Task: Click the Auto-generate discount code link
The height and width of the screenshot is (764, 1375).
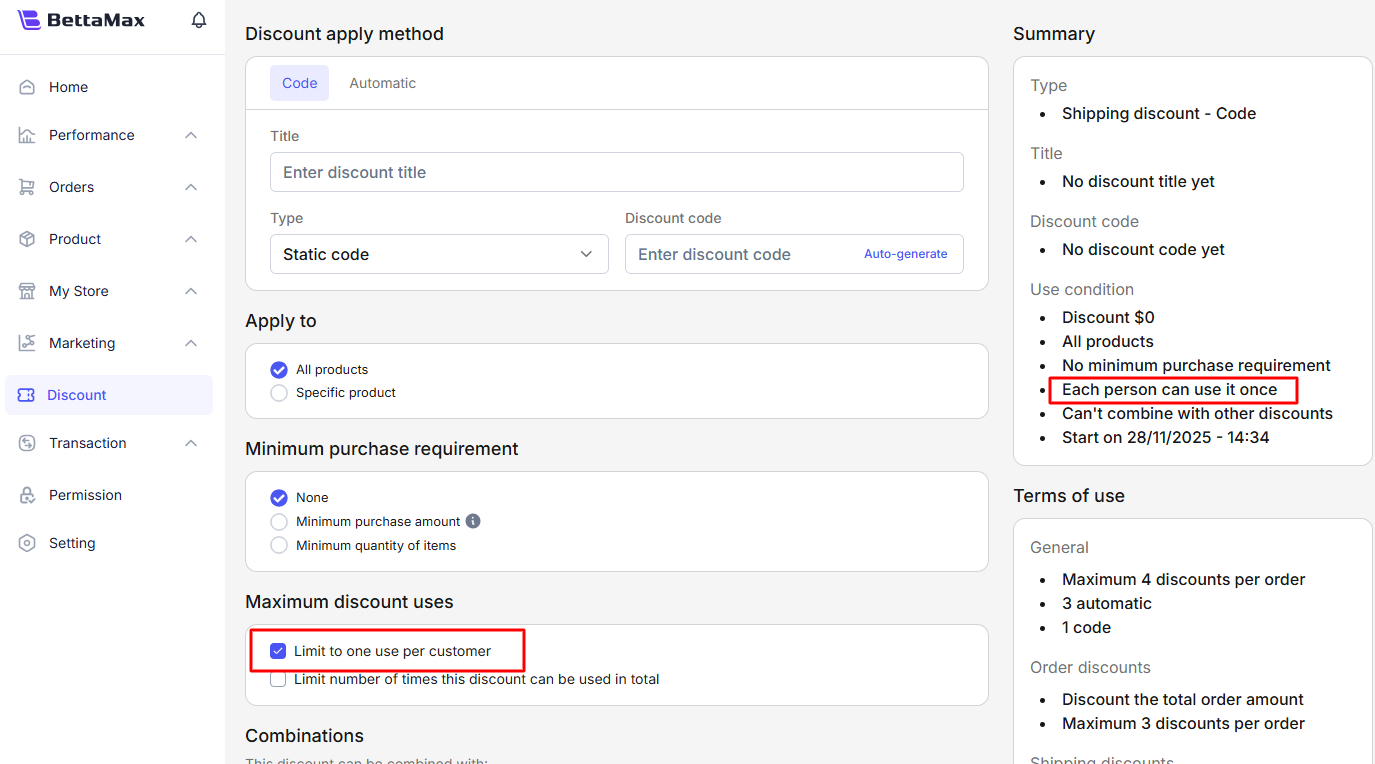Action: [905, 254]
